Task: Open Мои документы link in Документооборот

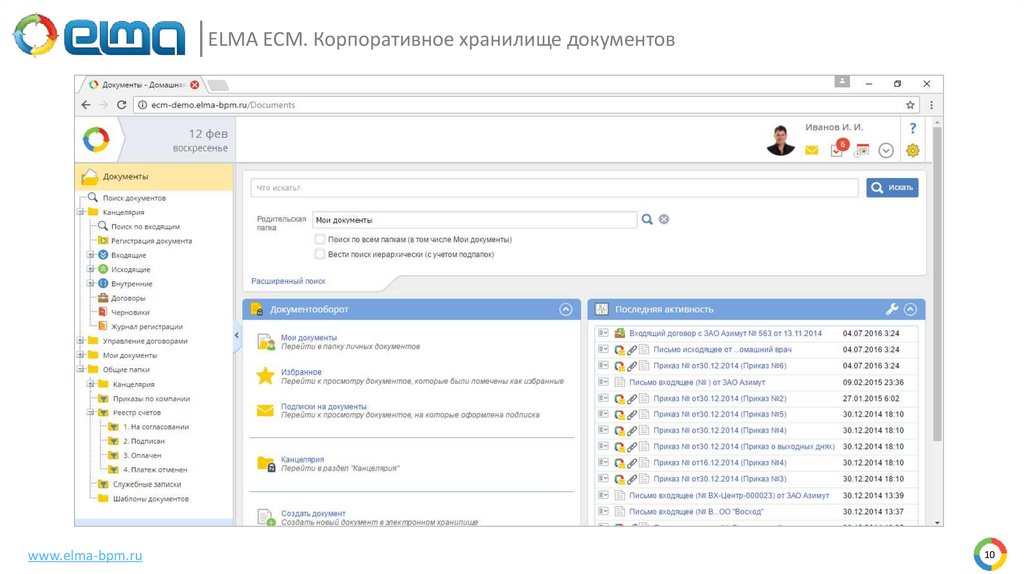Action: click(309, 338)
